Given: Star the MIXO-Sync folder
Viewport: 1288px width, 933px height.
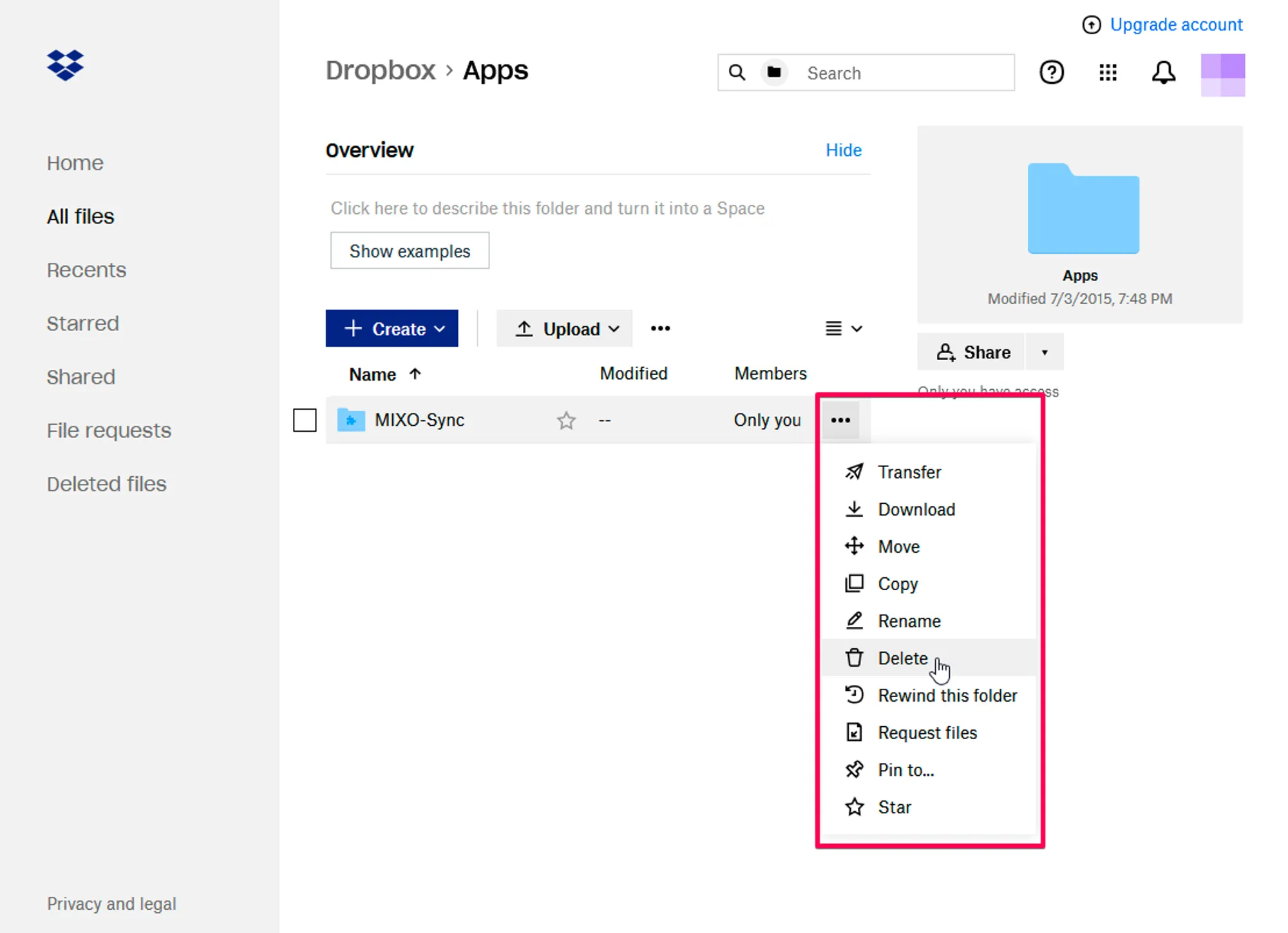Looking at the screenshot, I should coord(566,420).
